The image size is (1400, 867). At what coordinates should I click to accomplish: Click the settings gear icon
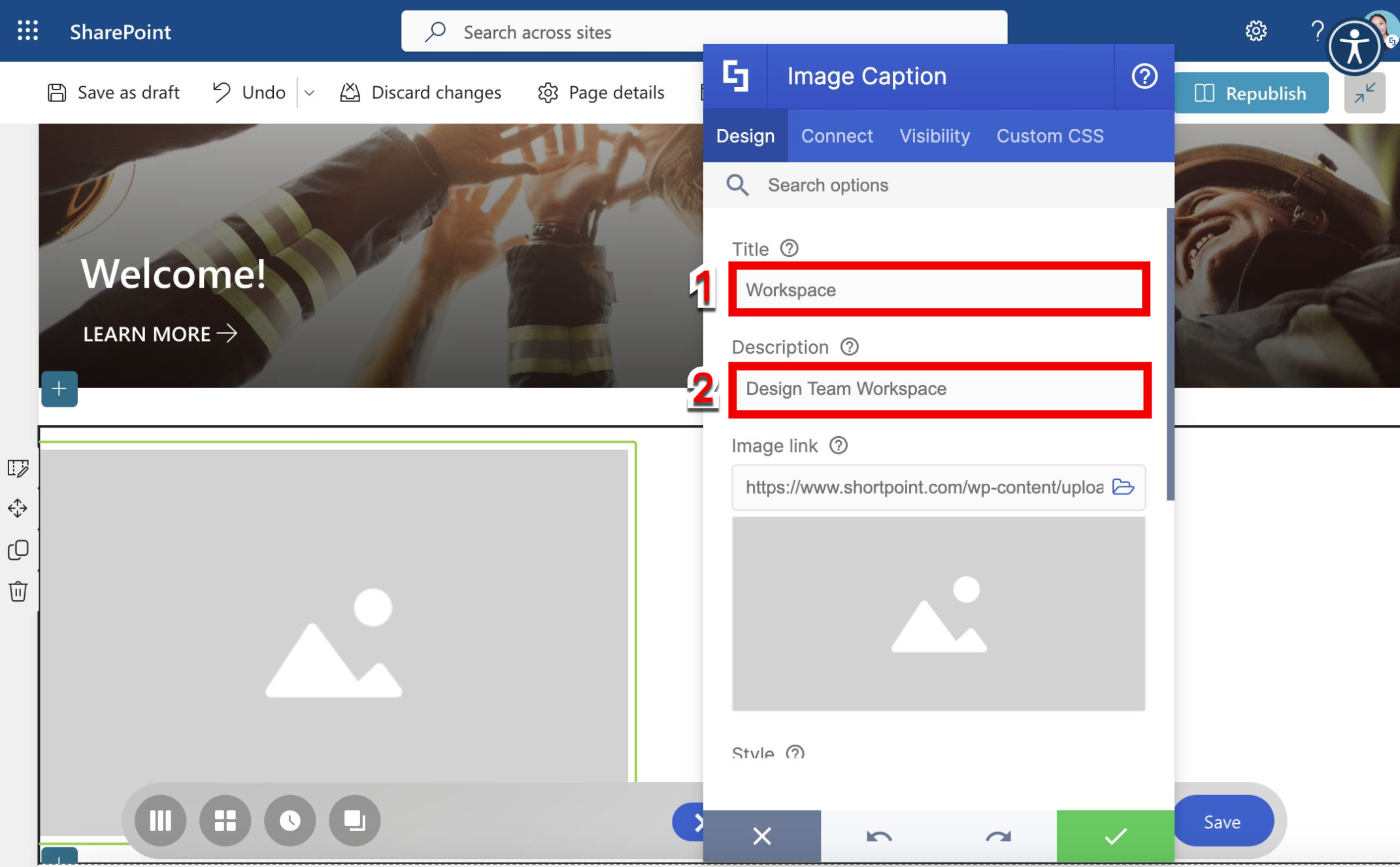click(x=1255, y=31)
